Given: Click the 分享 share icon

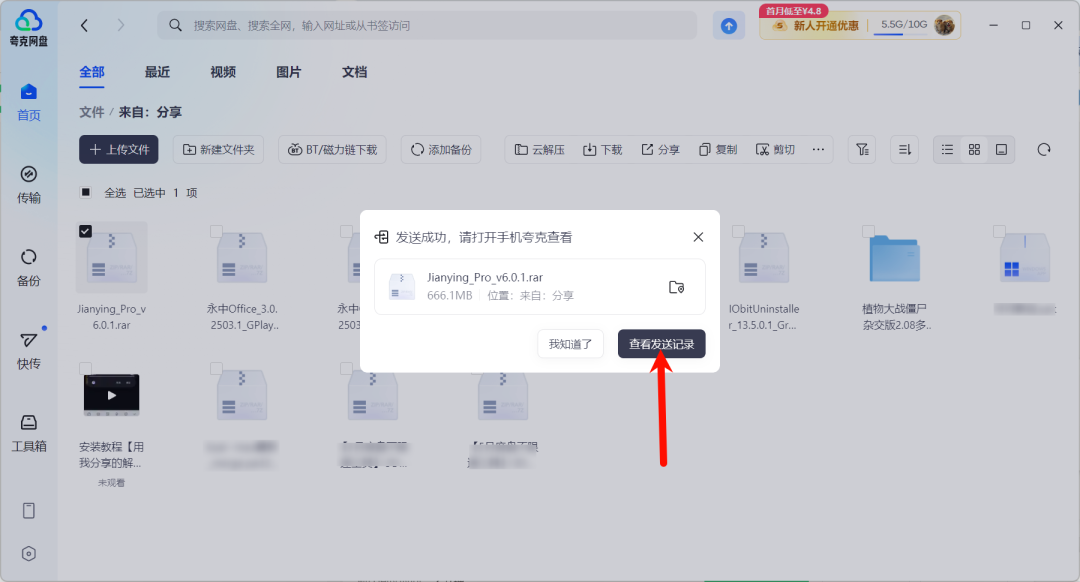Looking at the screenshot, I should 659,149.
